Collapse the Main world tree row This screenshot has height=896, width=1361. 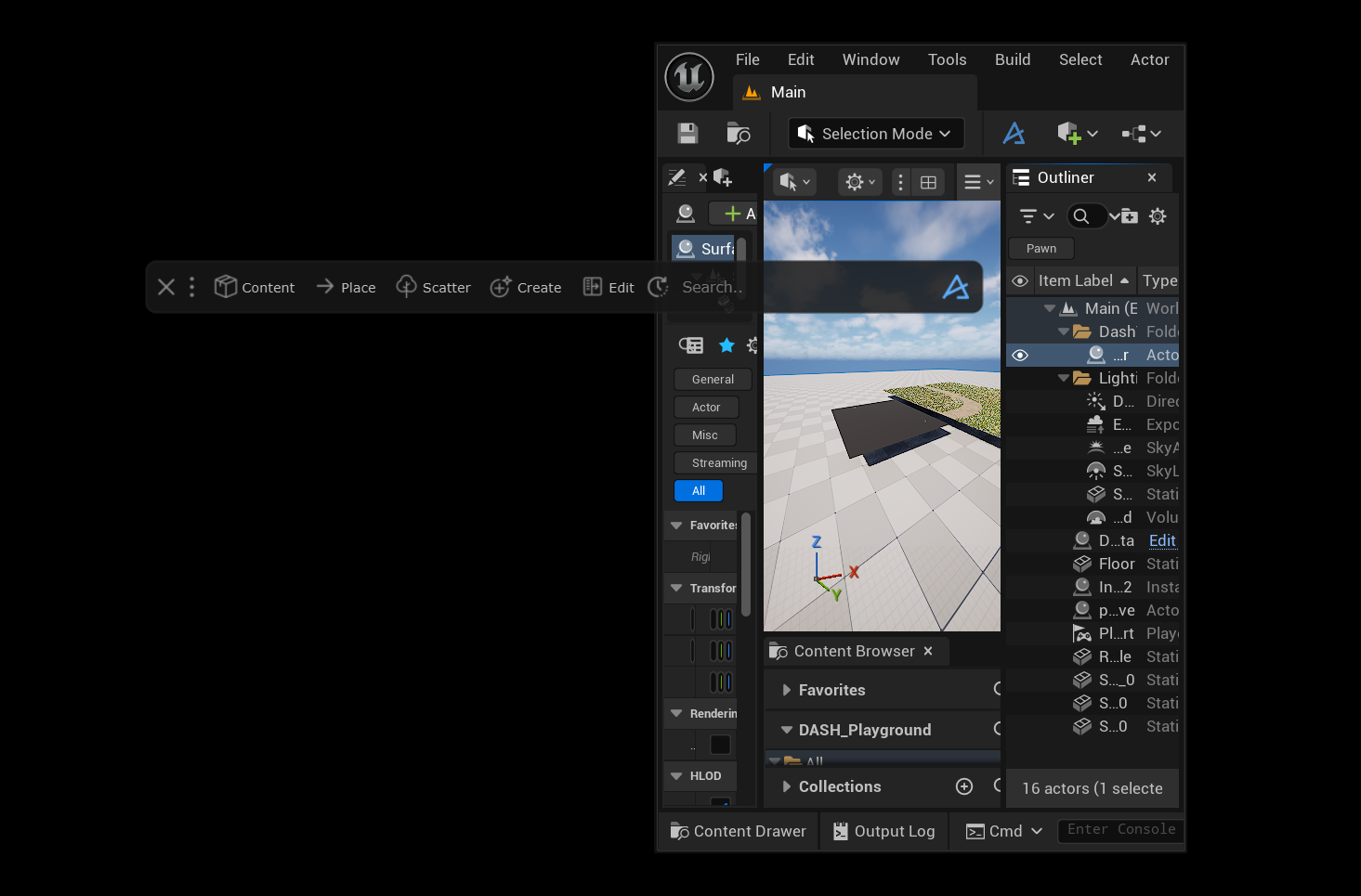point(1050,308)
